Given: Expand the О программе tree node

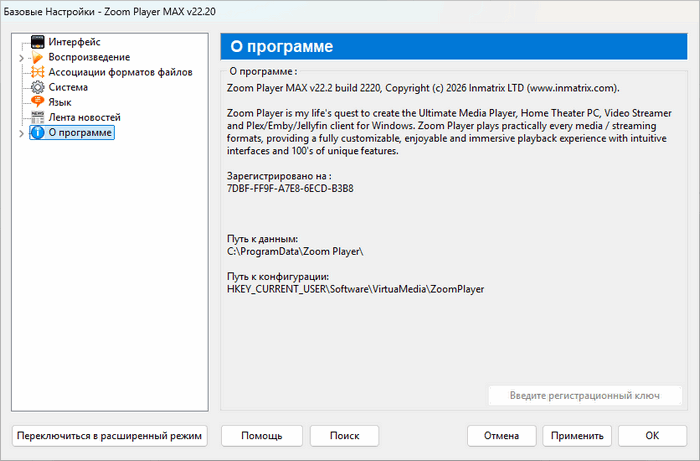Looking at the screenshot, I should (x=21, y=133).
